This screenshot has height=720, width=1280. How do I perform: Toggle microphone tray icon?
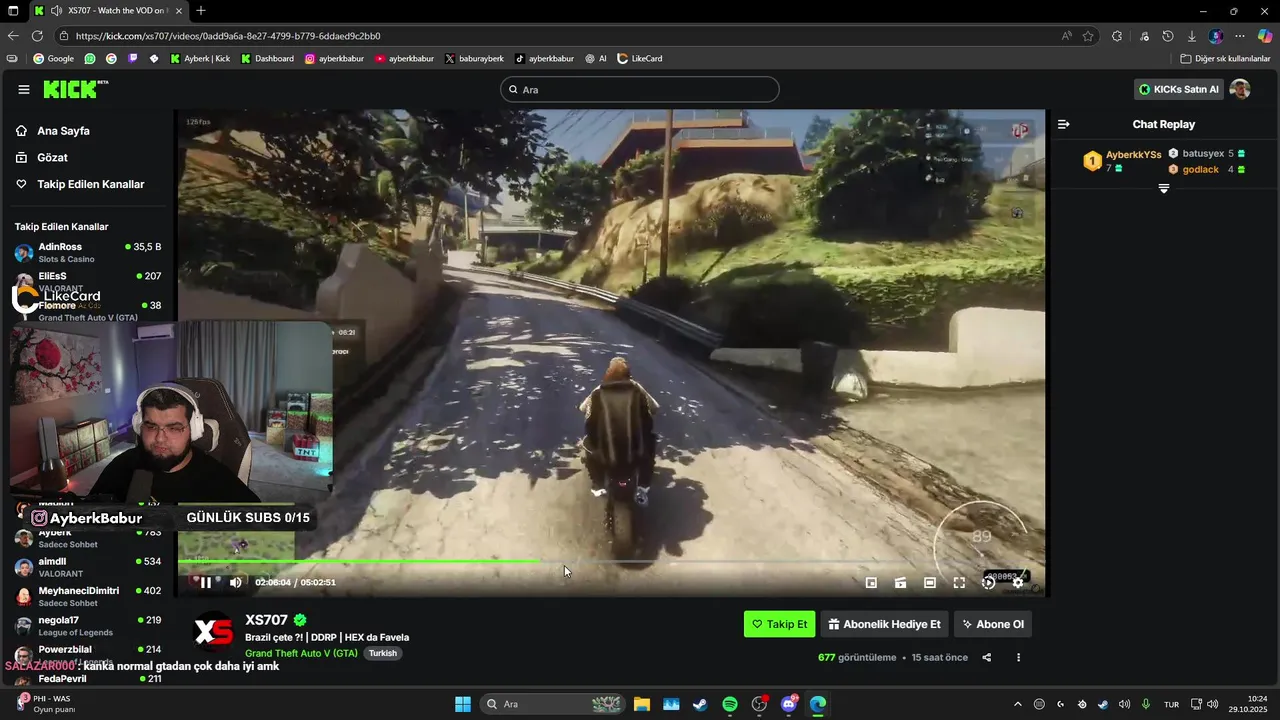(1146, 704)
